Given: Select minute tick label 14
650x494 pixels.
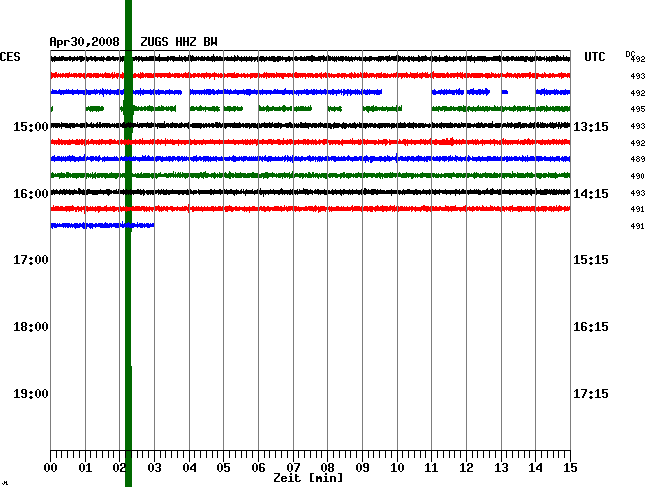Looking at the screenshot, I should 535,468.
